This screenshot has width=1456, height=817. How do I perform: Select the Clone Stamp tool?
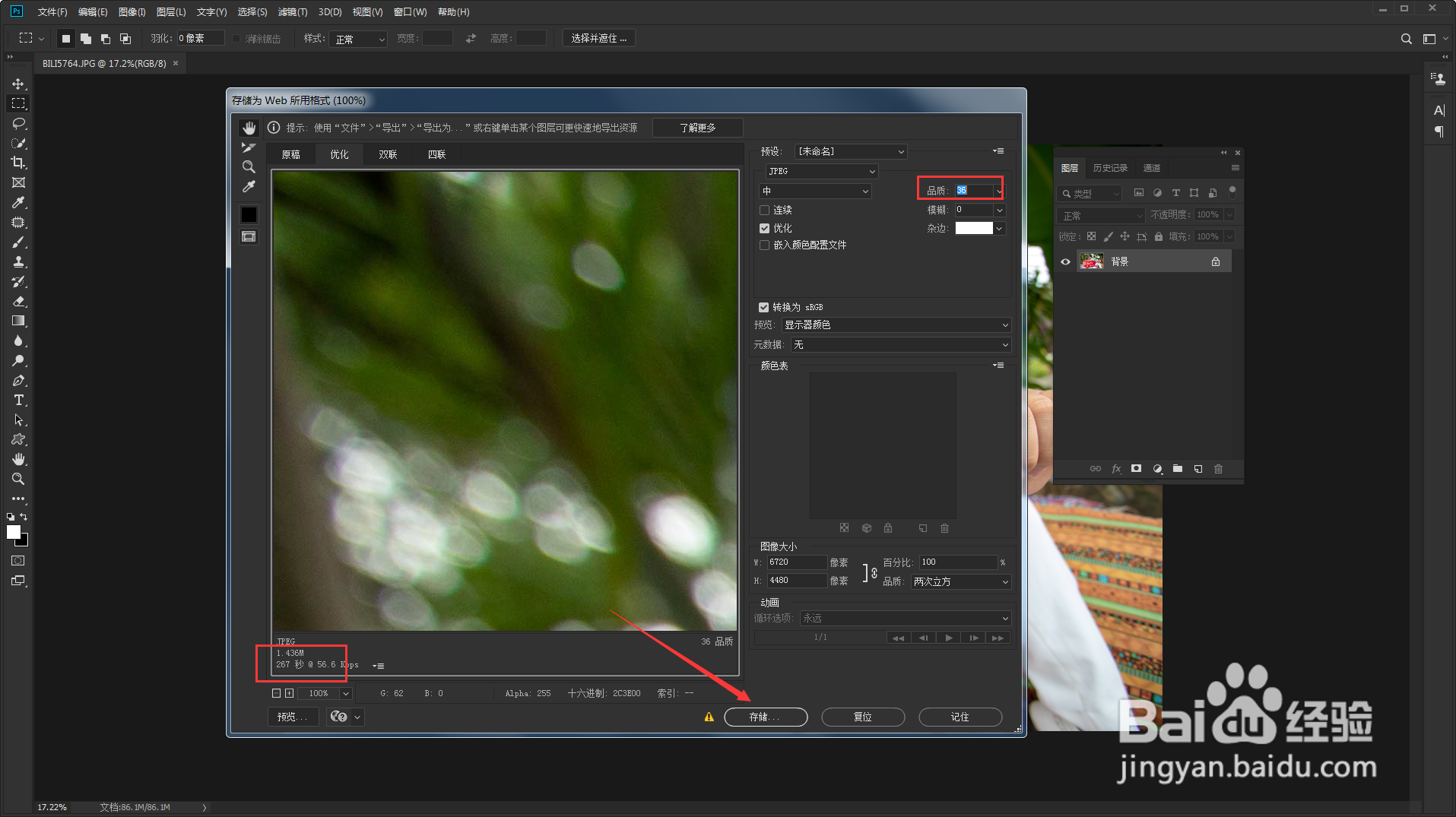point(18,261)
